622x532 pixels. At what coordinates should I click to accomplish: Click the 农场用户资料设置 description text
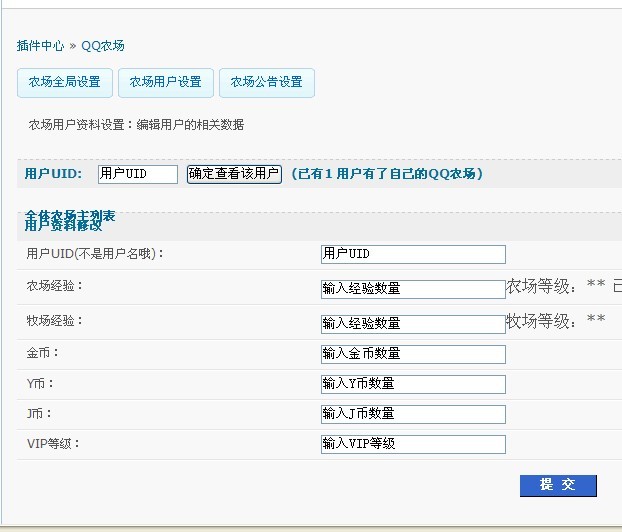point(136,125)
